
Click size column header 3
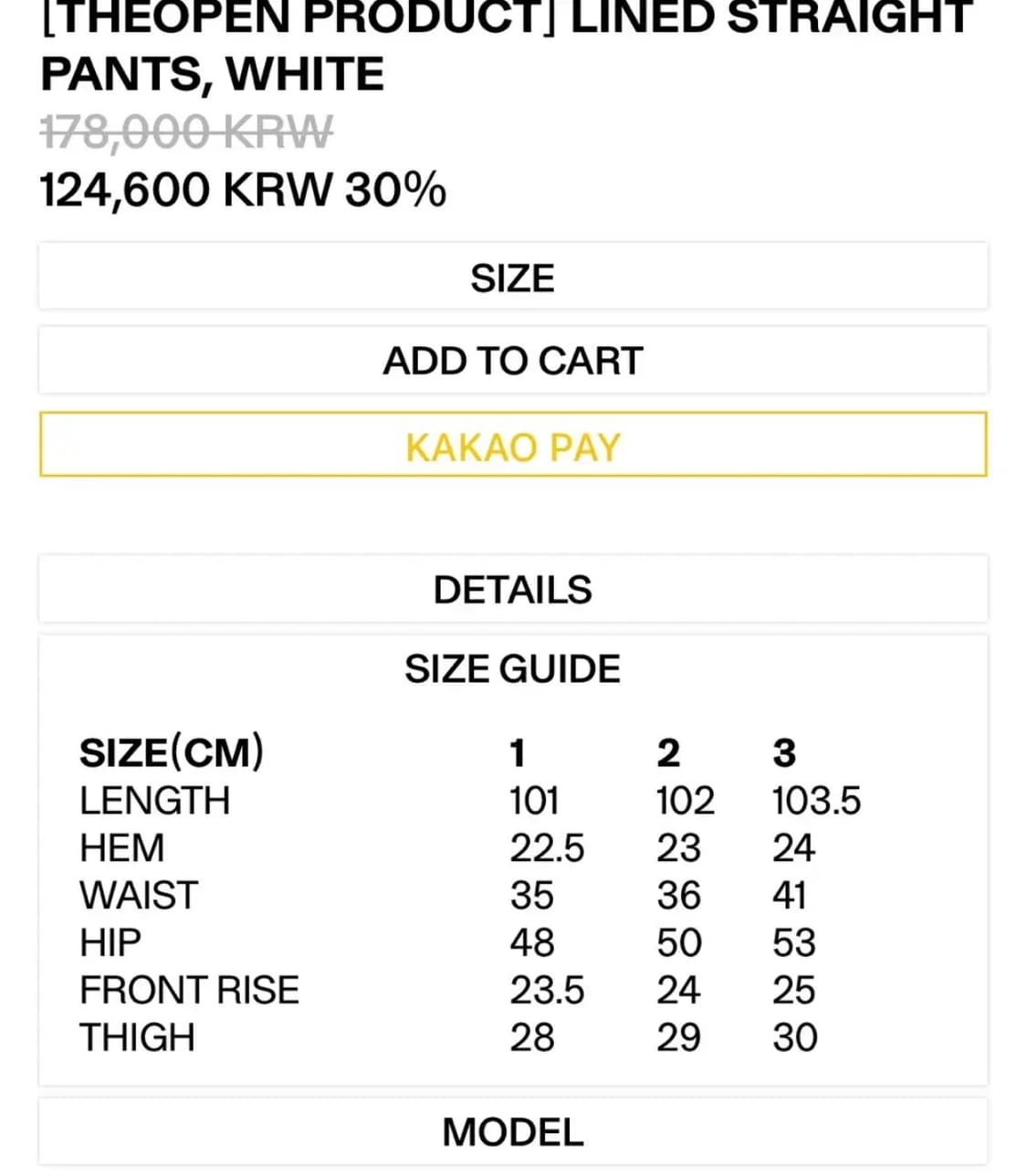784,754
